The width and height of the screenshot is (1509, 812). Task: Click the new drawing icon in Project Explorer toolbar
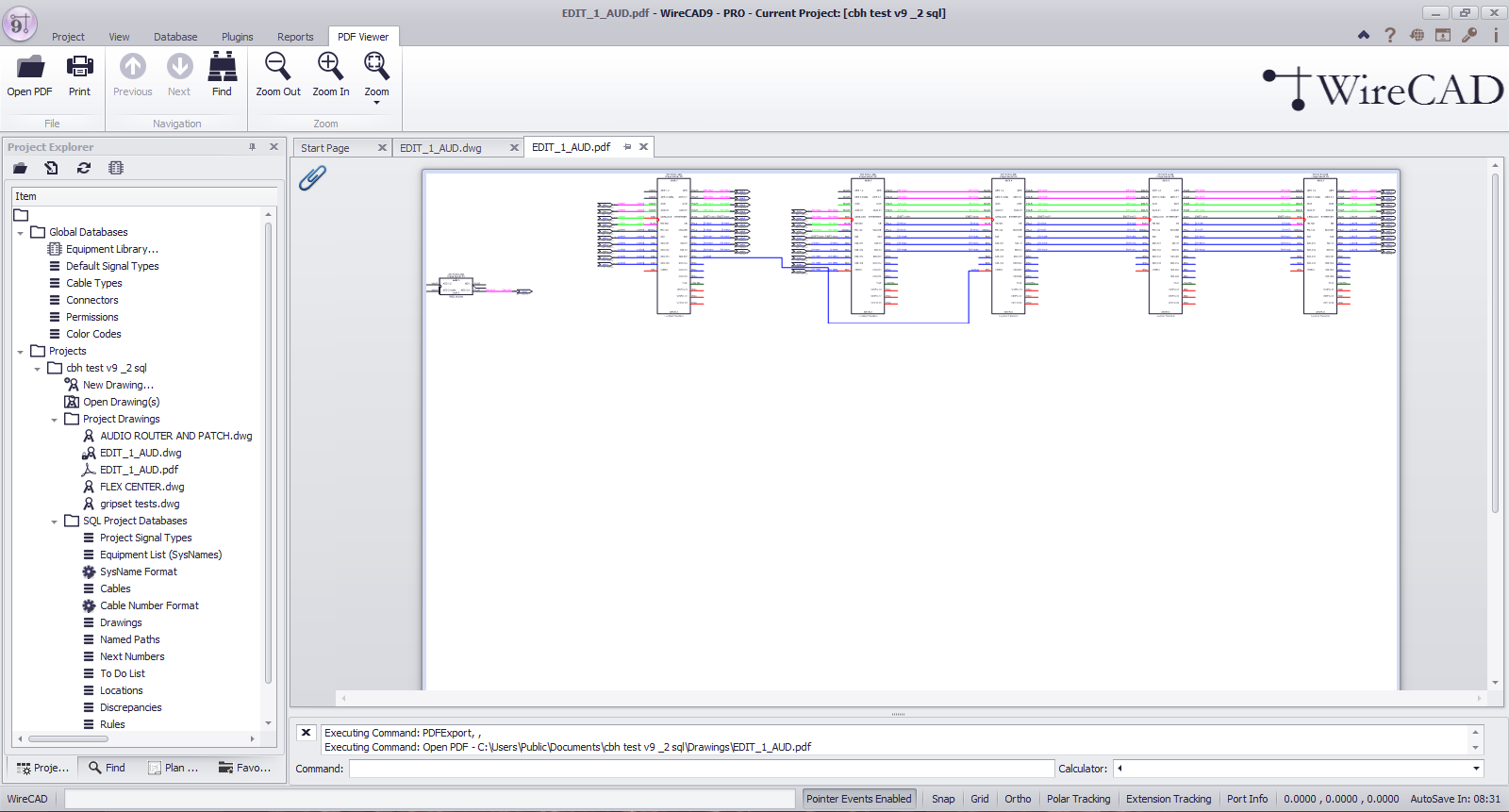pyautogui.click(x=52, y=168)
